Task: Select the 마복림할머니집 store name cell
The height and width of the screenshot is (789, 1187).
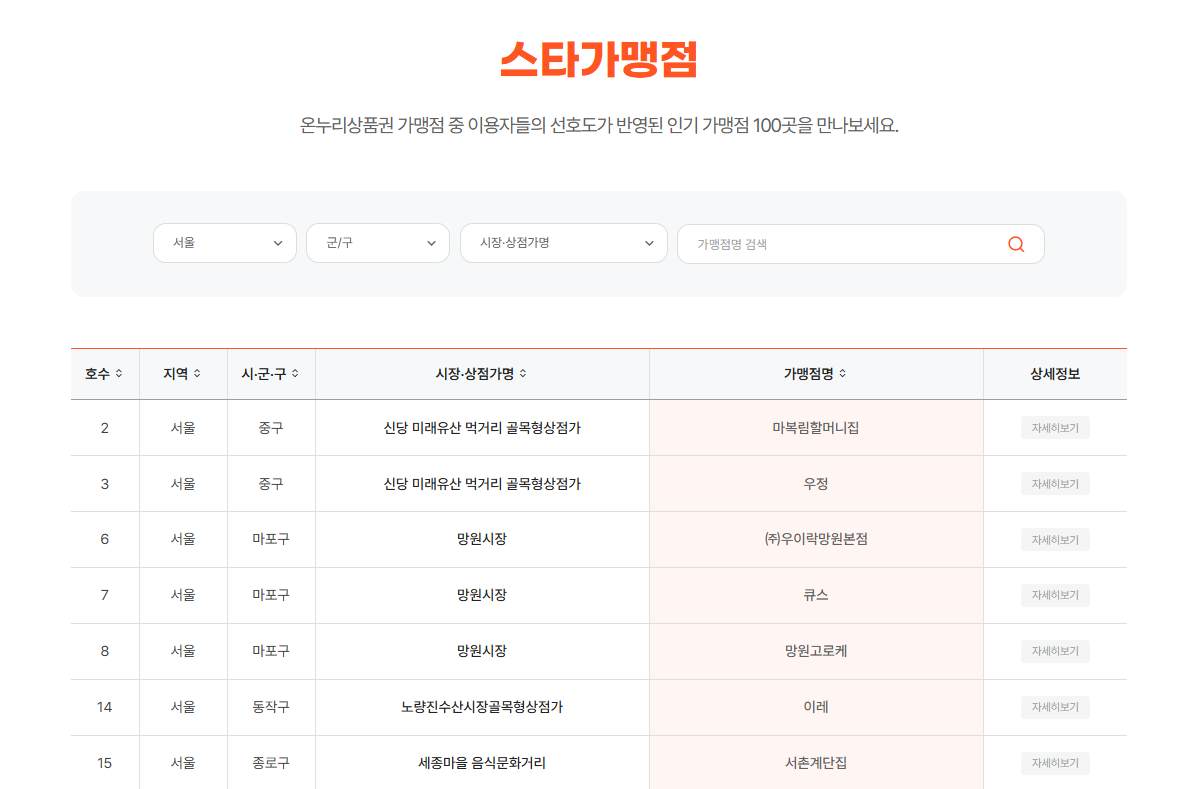Action: 815,428
